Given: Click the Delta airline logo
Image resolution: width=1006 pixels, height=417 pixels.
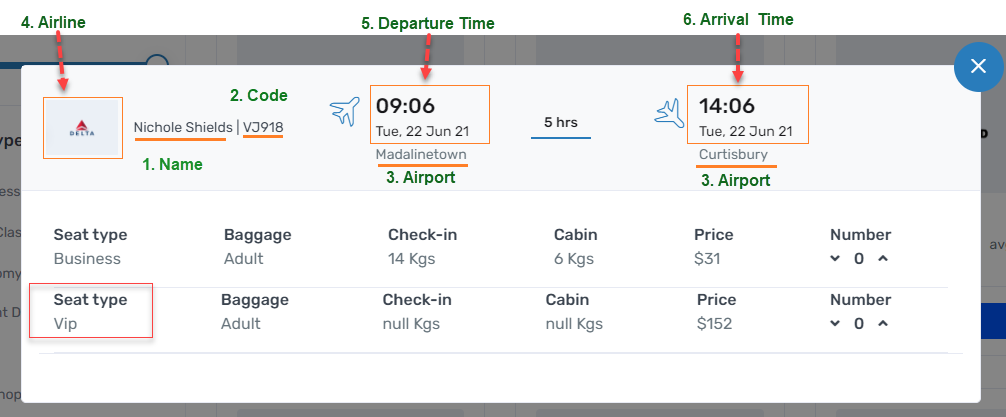Looking at the screenshot, I should tap(83, 128).
